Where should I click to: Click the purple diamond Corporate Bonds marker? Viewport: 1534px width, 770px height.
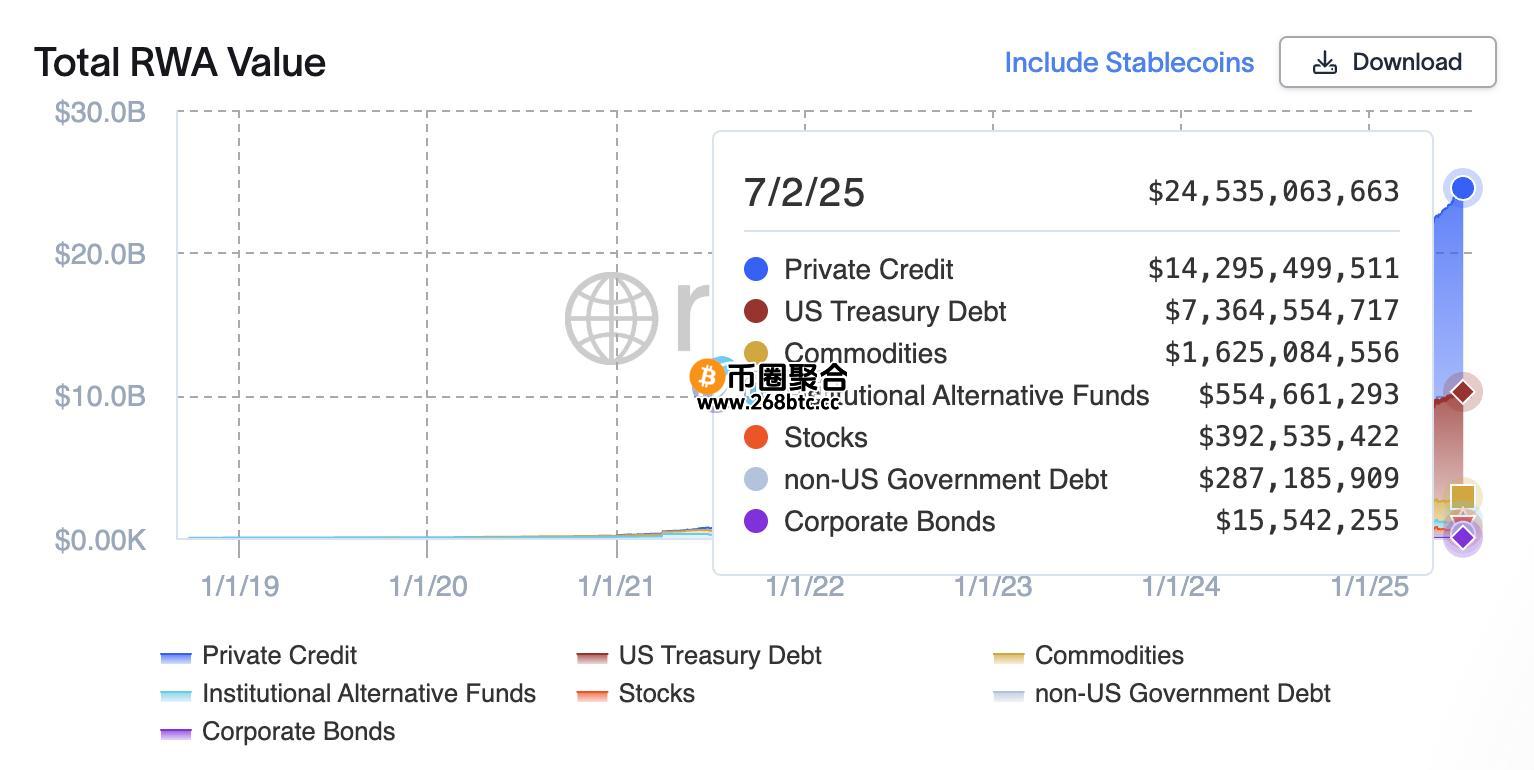point(1463,537)
